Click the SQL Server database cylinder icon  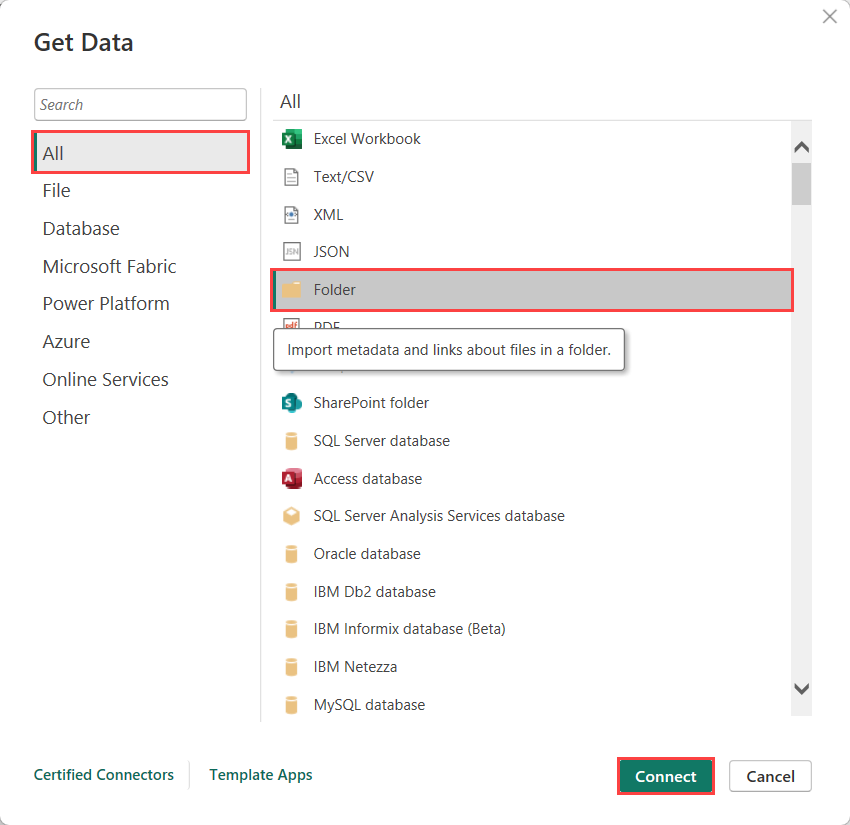292,441
